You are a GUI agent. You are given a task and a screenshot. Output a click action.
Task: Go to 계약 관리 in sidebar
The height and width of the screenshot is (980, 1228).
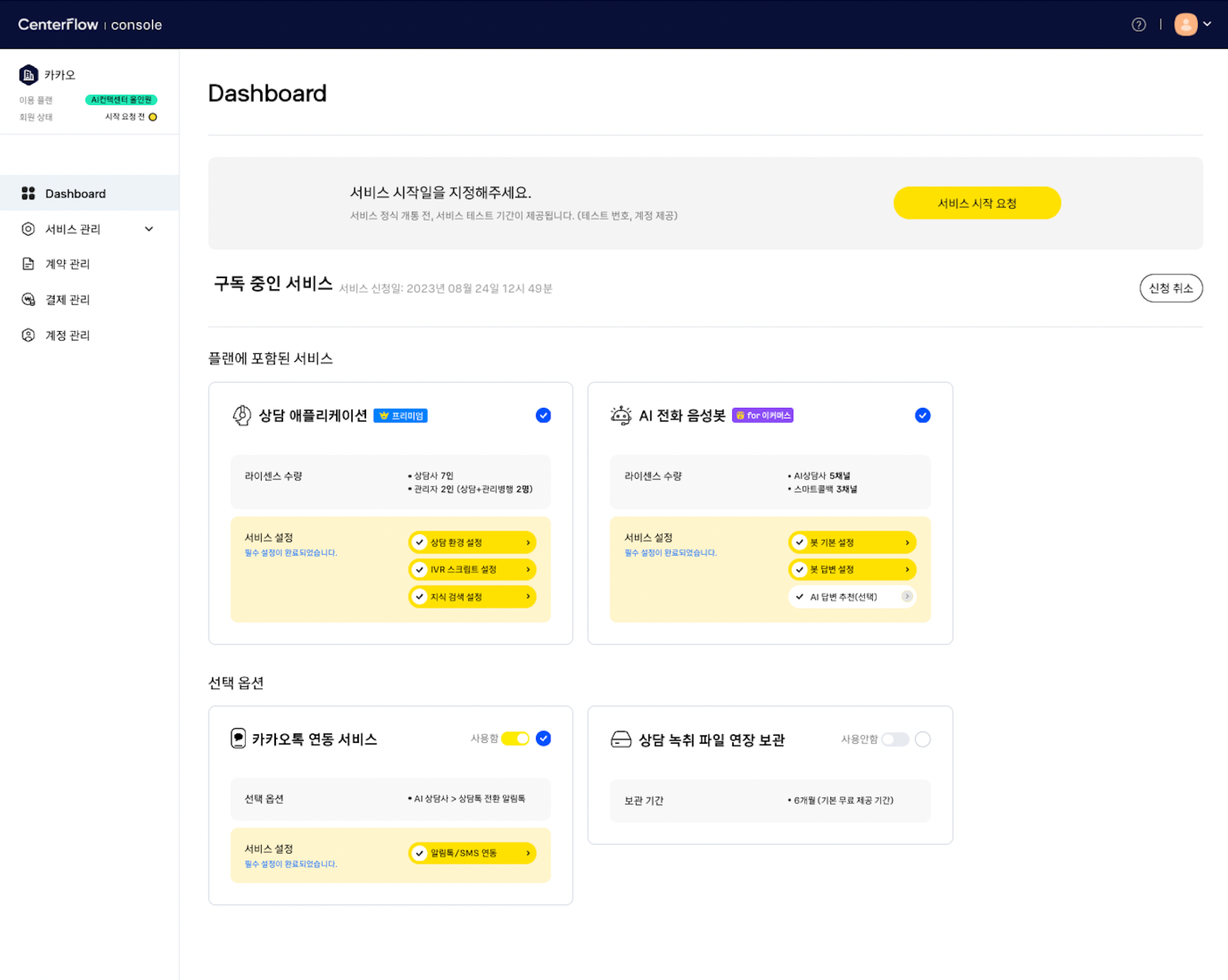coord(67,264)
